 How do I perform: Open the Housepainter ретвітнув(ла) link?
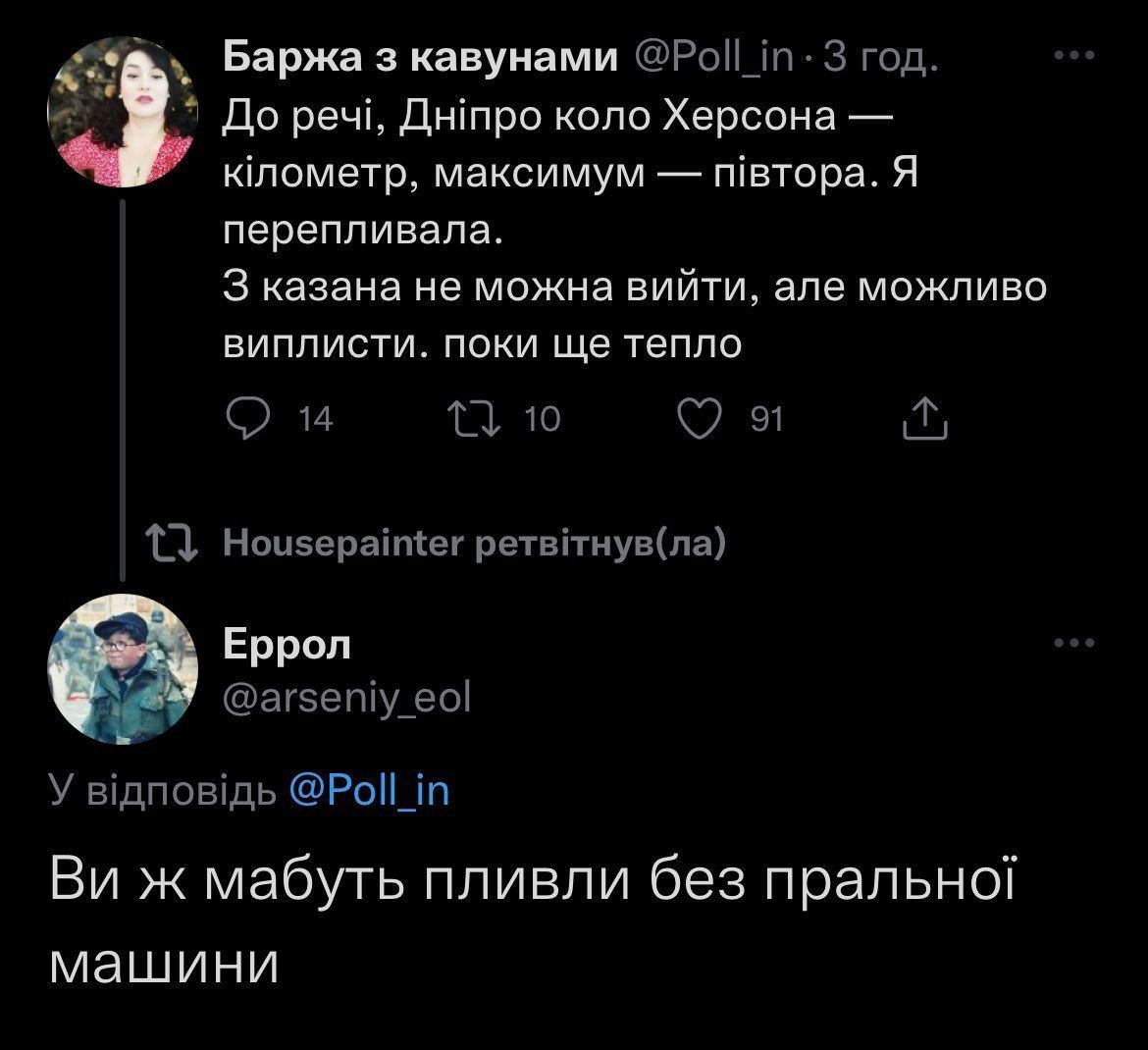tap(476, 542)
